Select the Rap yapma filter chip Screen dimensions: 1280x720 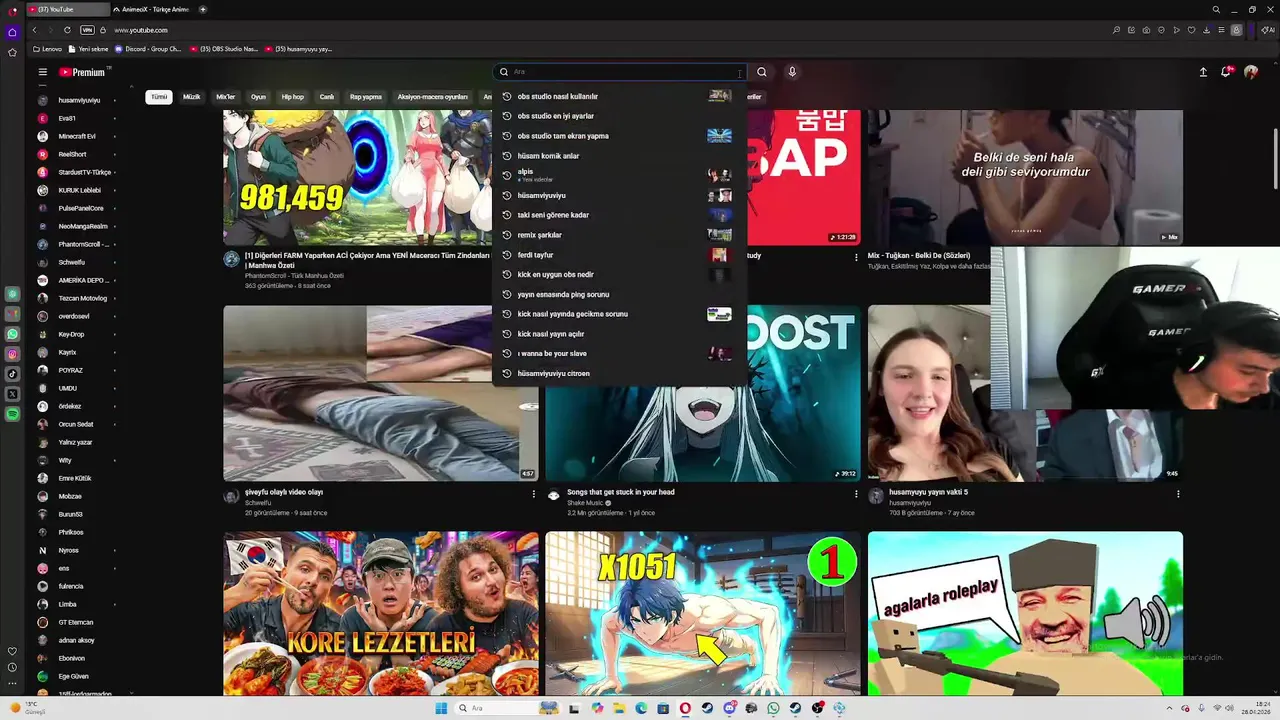click(x=366, y=97)
